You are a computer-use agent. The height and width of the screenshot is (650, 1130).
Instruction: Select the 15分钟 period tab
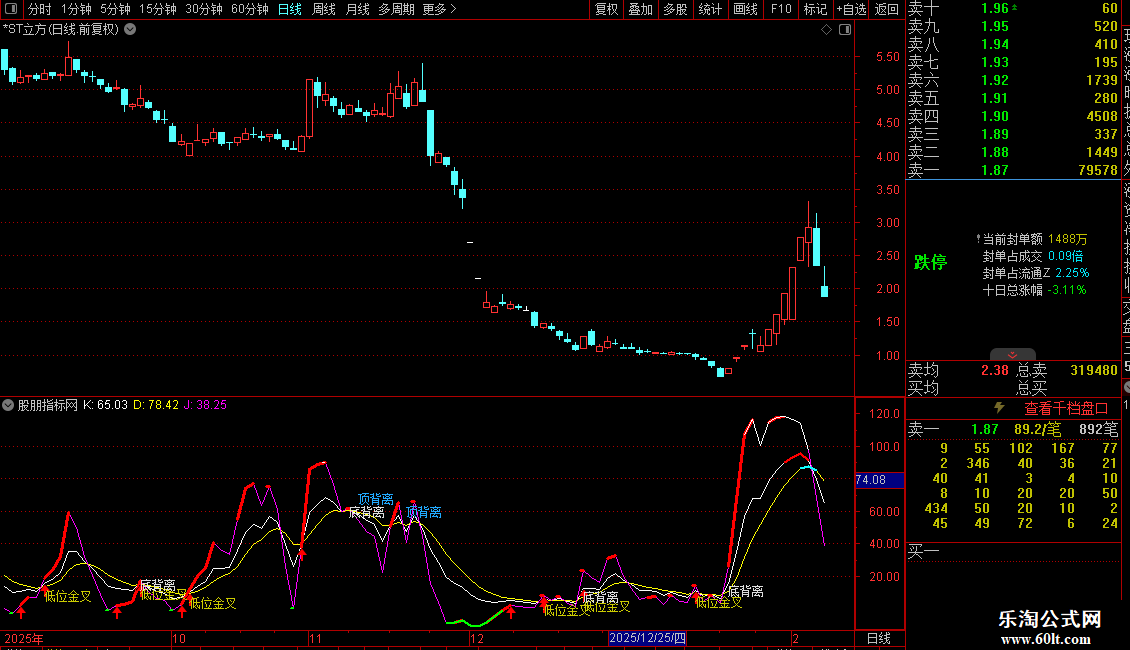point(157,9)
